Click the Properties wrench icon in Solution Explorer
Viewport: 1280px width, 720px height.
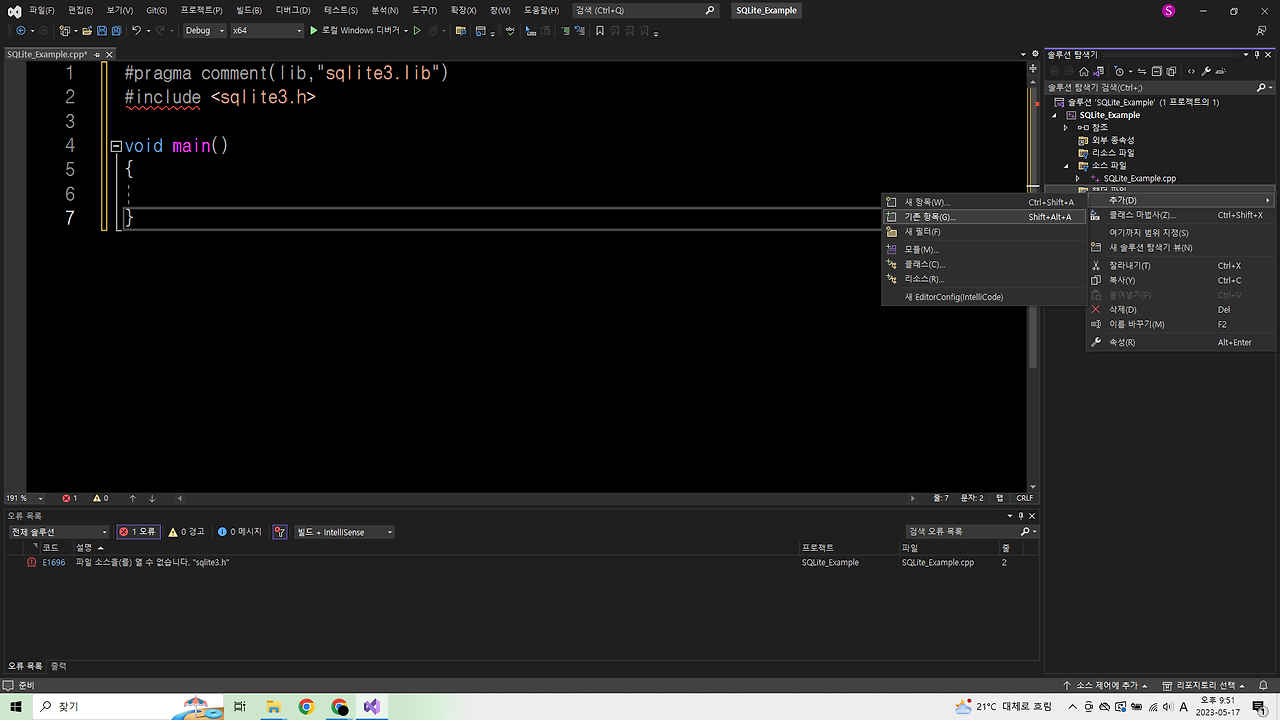tap(1206, 72)
